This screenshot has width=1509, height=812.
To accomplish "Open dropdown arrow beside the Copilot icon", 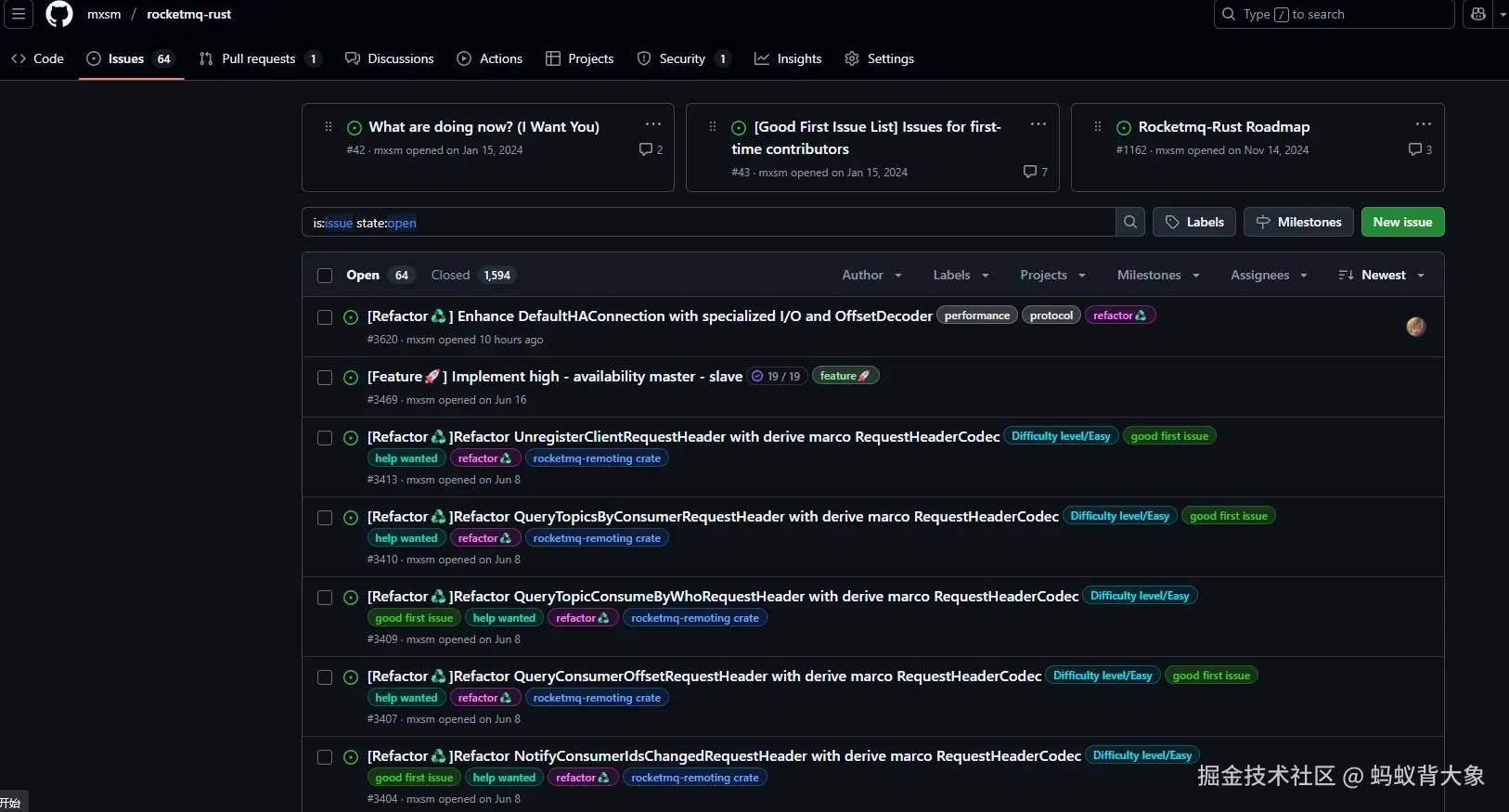I will click(1503, 14).
